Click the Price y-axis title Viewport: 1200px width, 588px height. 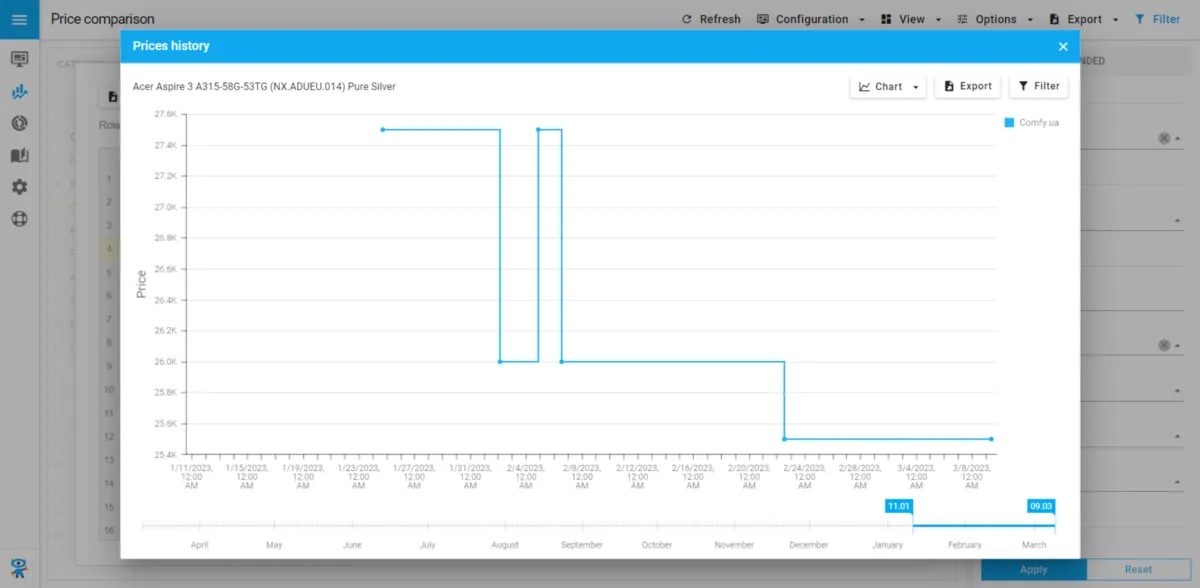(x=141, y=284)
